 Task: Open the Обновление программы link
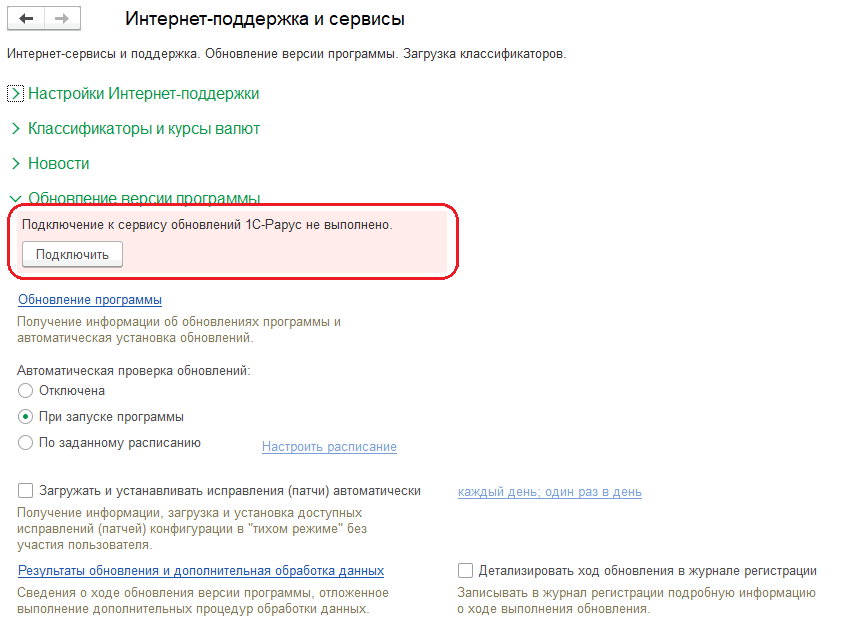(x=90, y=300)
